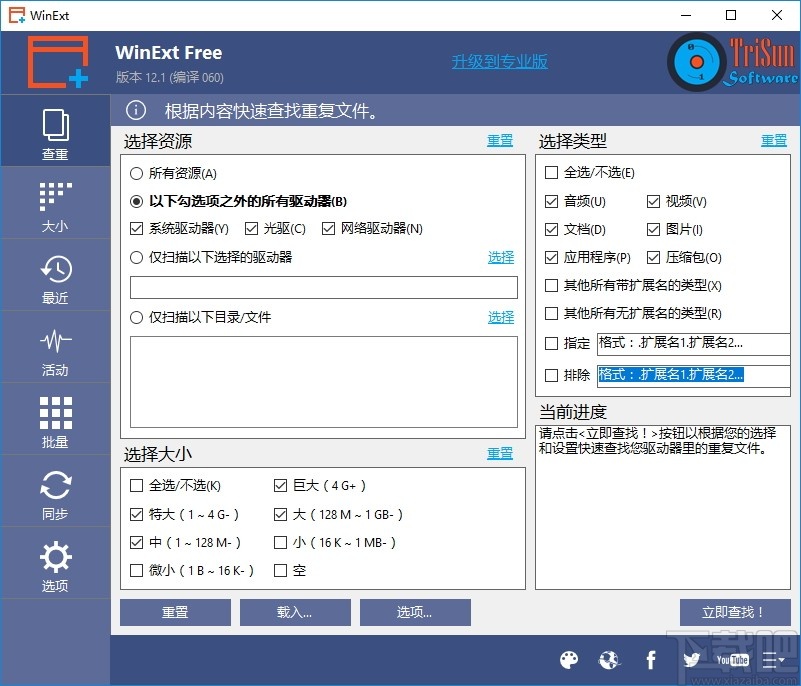Open the 升级到专业版 link
801x686 pixels.
[x=498, y=60]
